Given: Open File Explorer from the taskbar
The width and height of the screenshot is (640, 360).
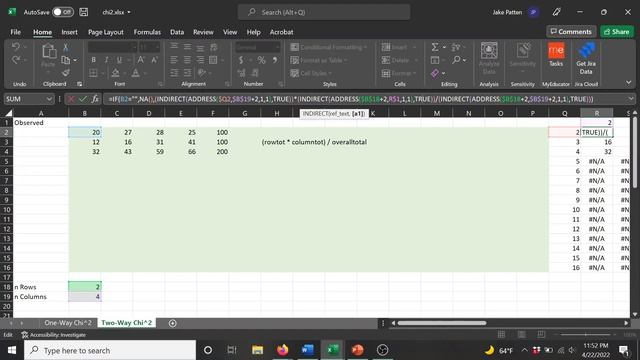Looking at the screenshot, I should coord(257,350).
